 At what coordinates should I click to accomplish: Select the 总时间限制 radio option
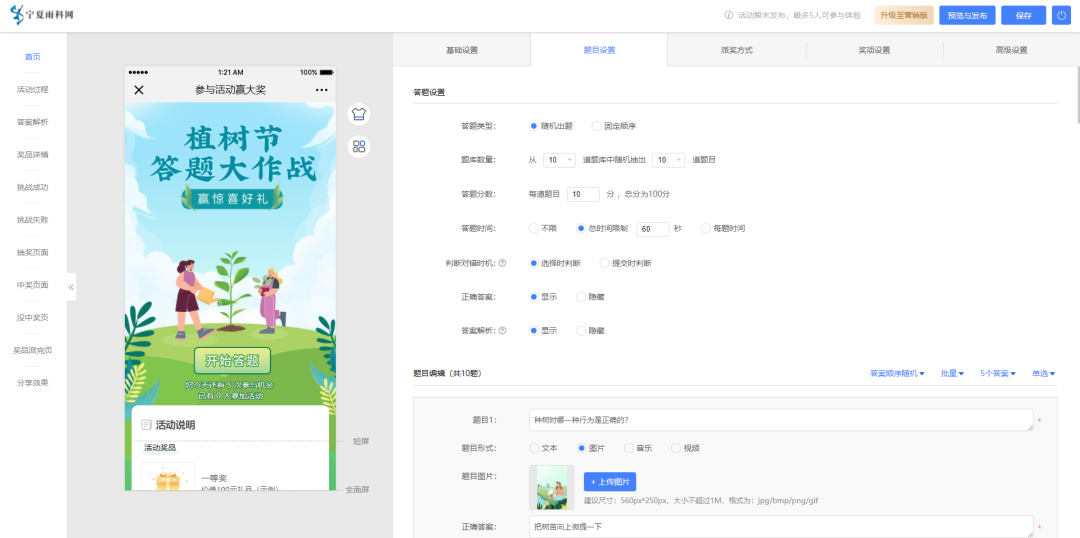581,228
